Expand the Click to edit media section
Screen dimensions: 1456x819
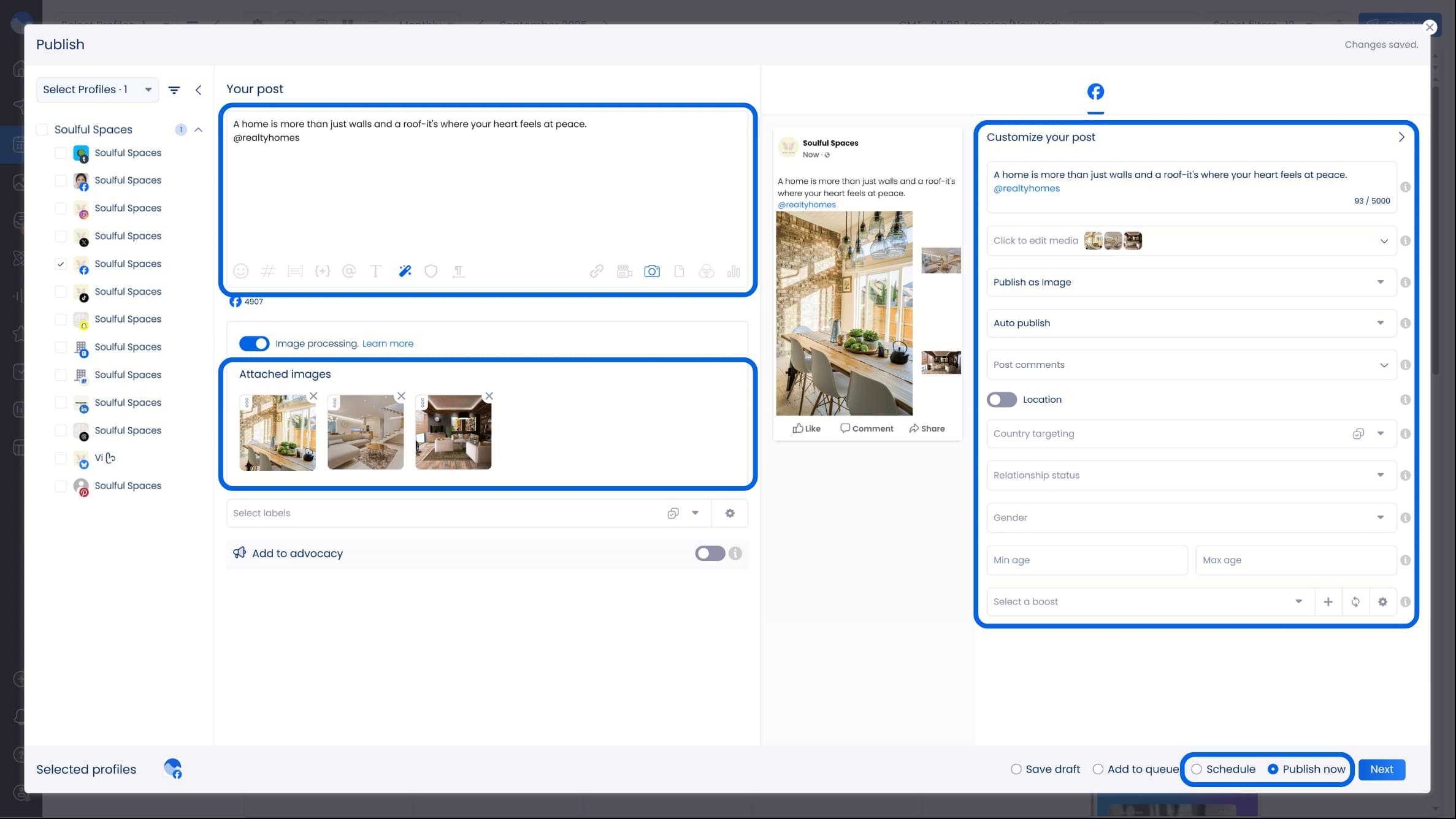point(1190,240)
